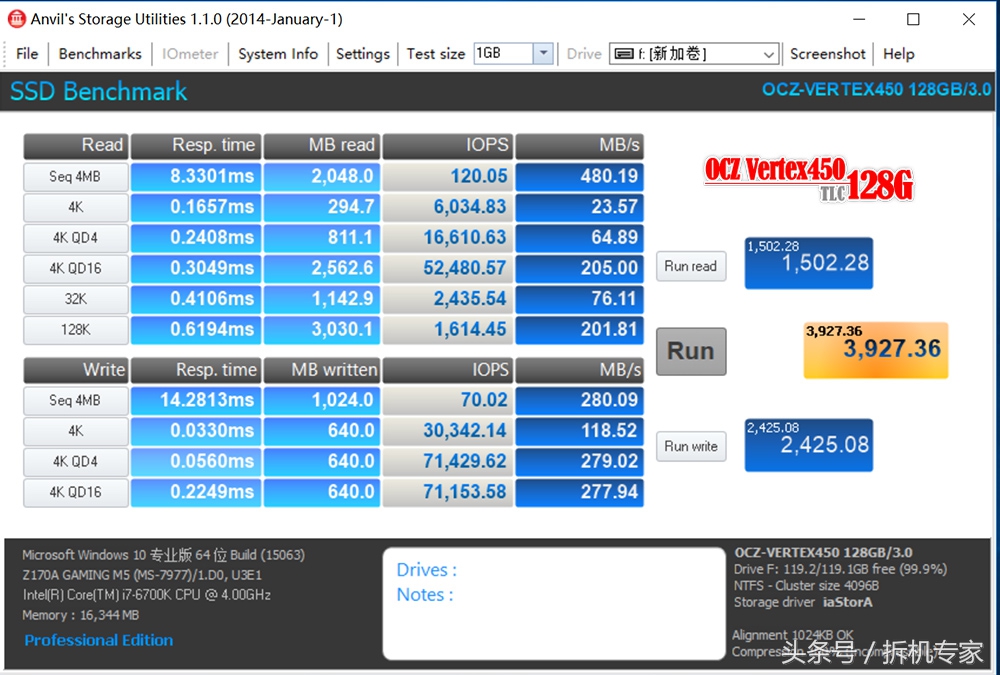
Task: Open the Benchmarks menu
Action: pos(100,54)
